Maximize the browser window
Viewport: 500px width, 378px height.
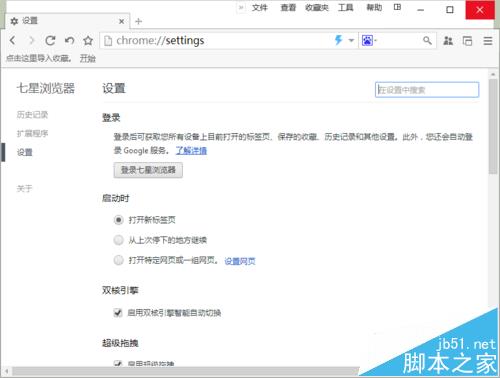[x=450, y=10]
